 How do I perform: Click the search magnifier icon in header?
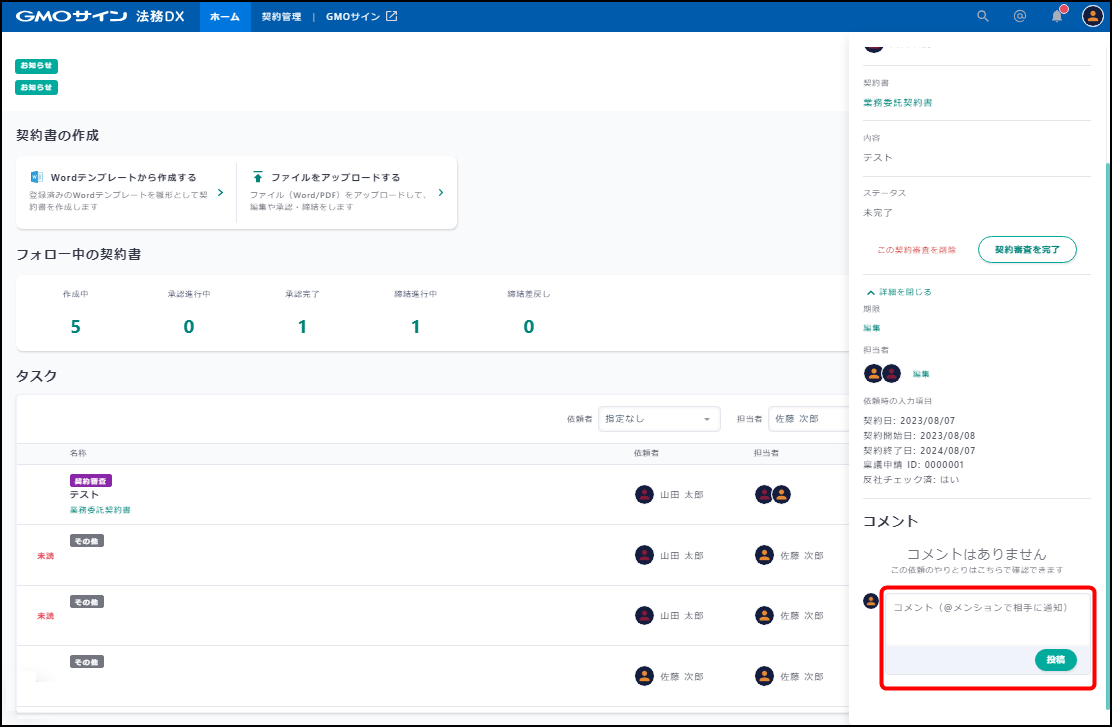click(983, 16)
